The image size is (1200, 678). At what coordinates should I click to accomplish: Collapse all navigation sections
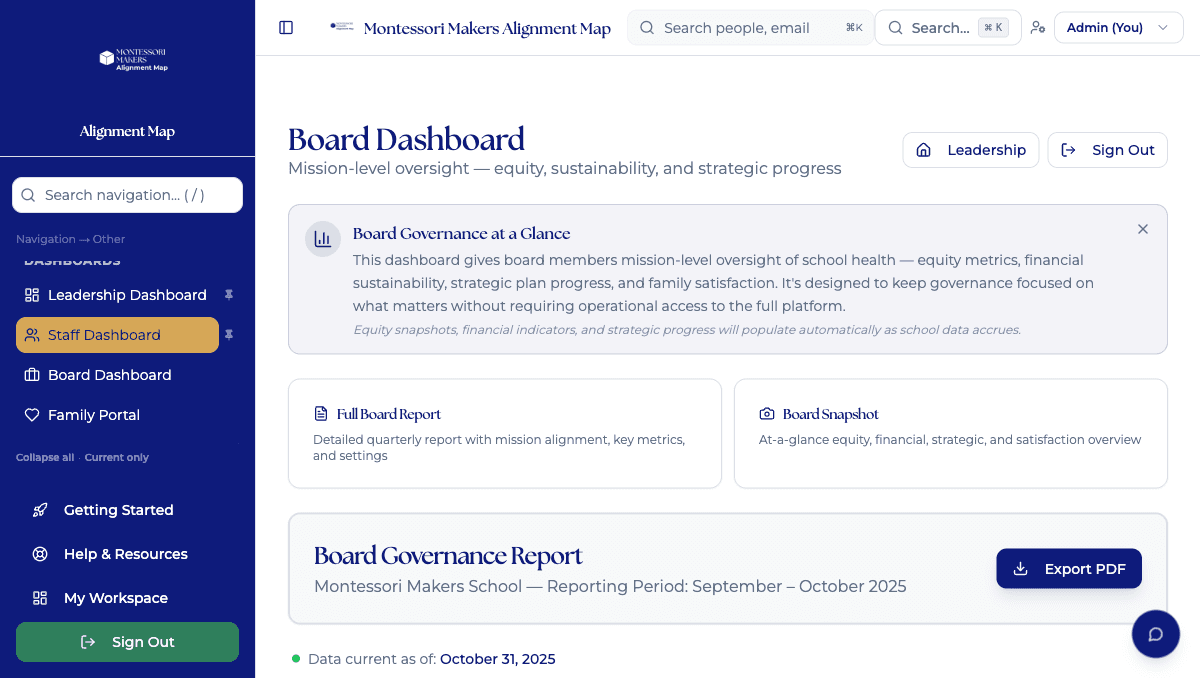(x=44, y=457)
